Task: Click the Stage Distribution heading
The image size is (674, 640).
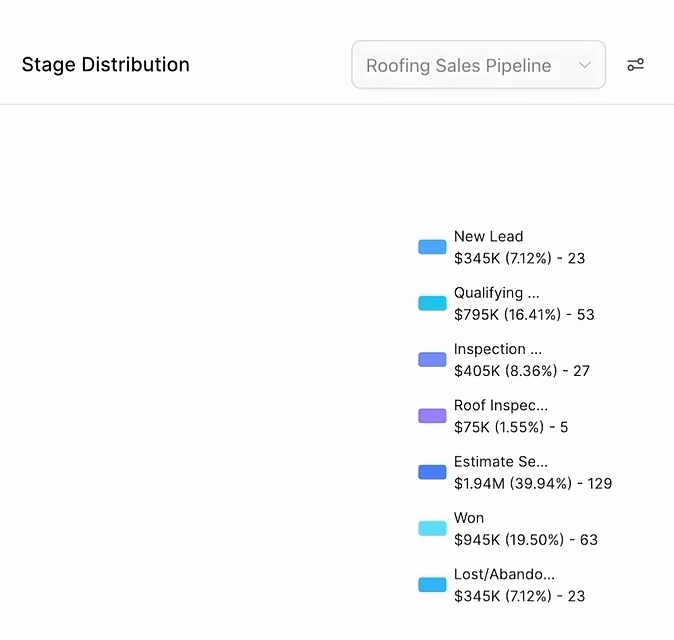Action: (105, 65)
